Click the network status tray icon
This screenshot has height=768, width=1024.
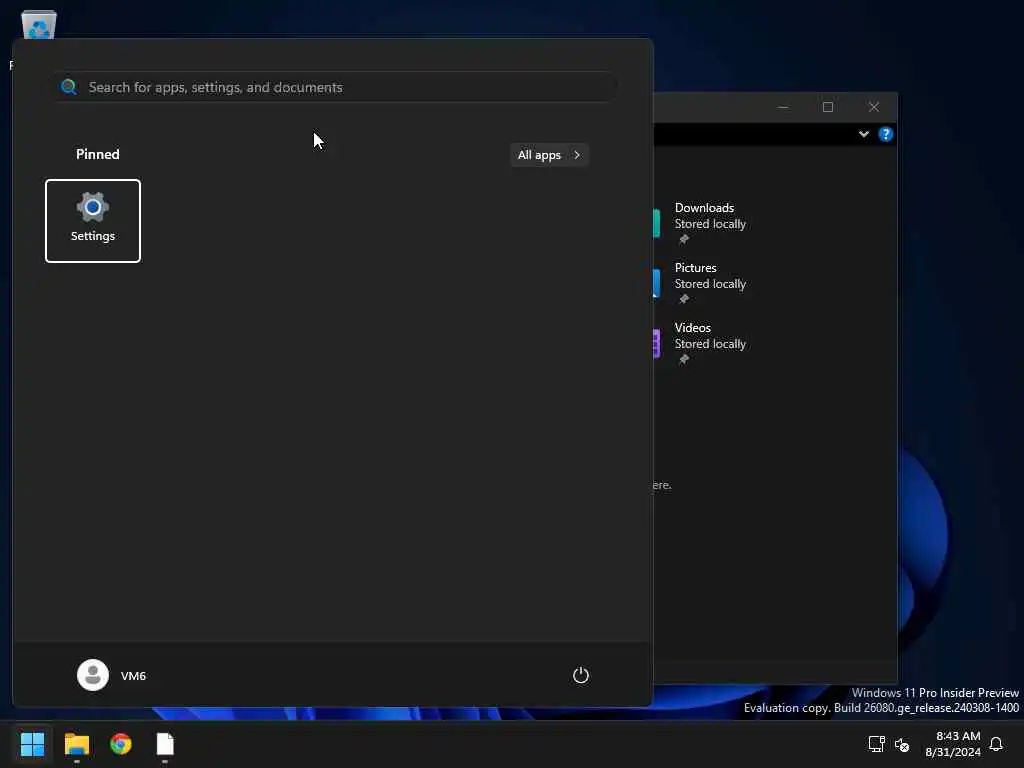coord(876,744)
